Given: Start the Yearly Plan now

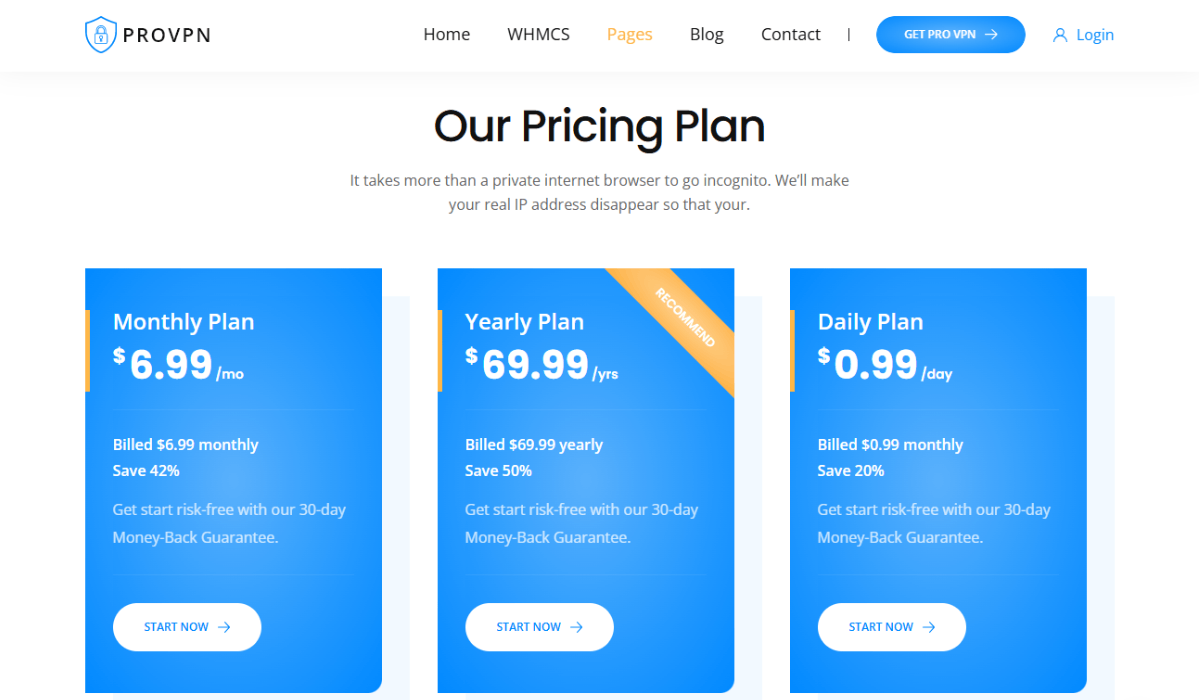Looking at the screenshot, I should (539, 627).
